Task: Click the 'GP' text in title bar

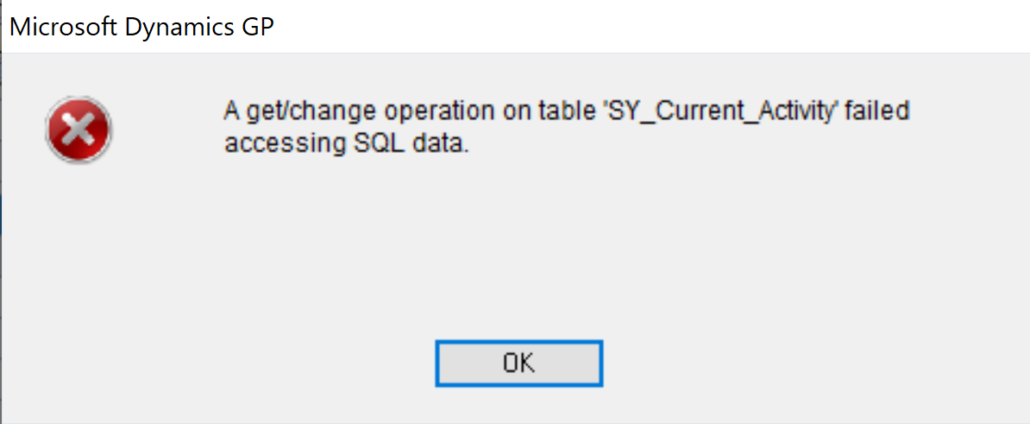Action: (x=259, y=28)
